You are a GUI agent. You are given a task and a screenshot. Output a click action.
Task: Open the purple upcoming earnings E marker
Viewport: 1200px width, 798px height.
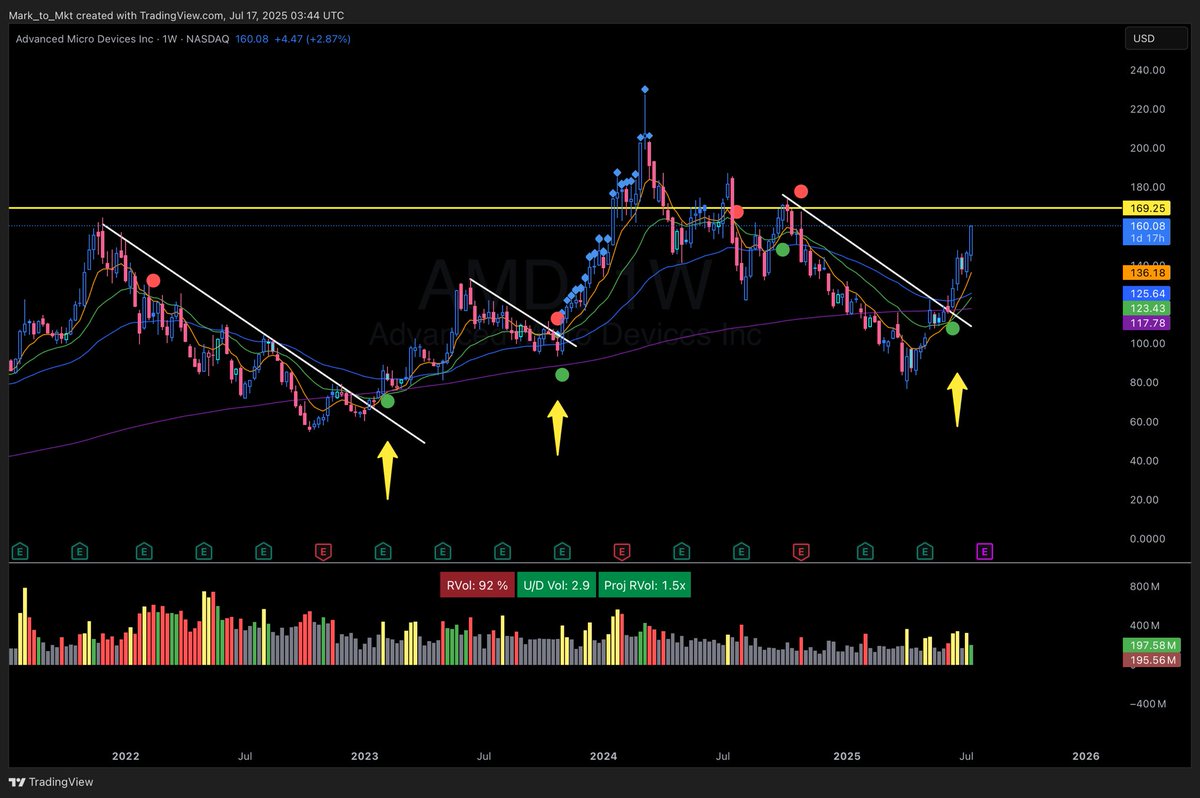tap(984, 550)
